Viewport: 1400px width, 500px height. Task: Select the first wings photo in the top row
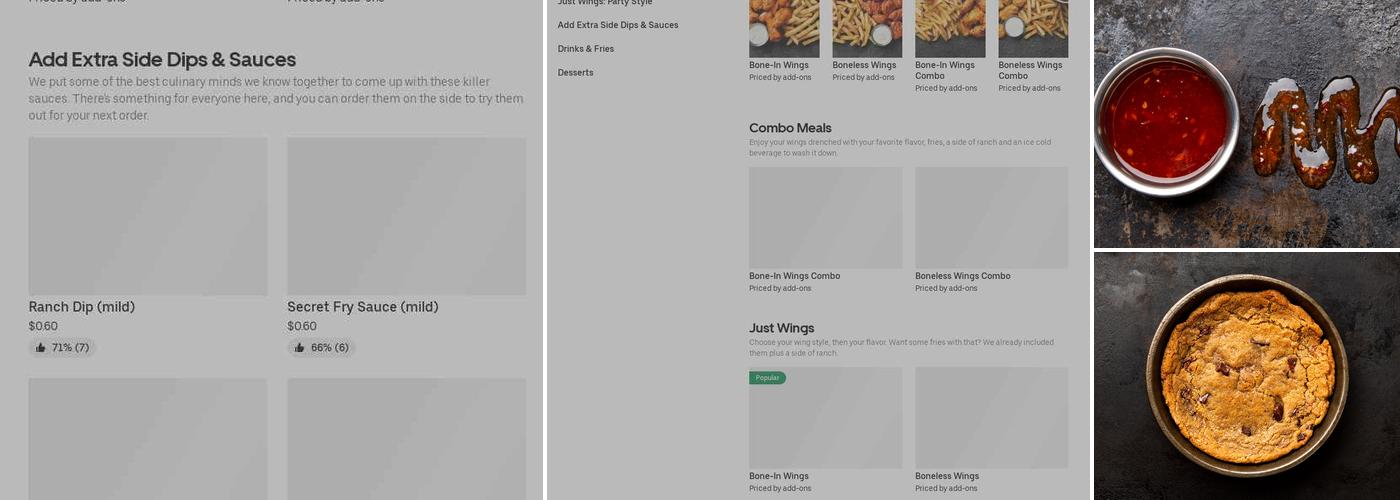(784, 28)
